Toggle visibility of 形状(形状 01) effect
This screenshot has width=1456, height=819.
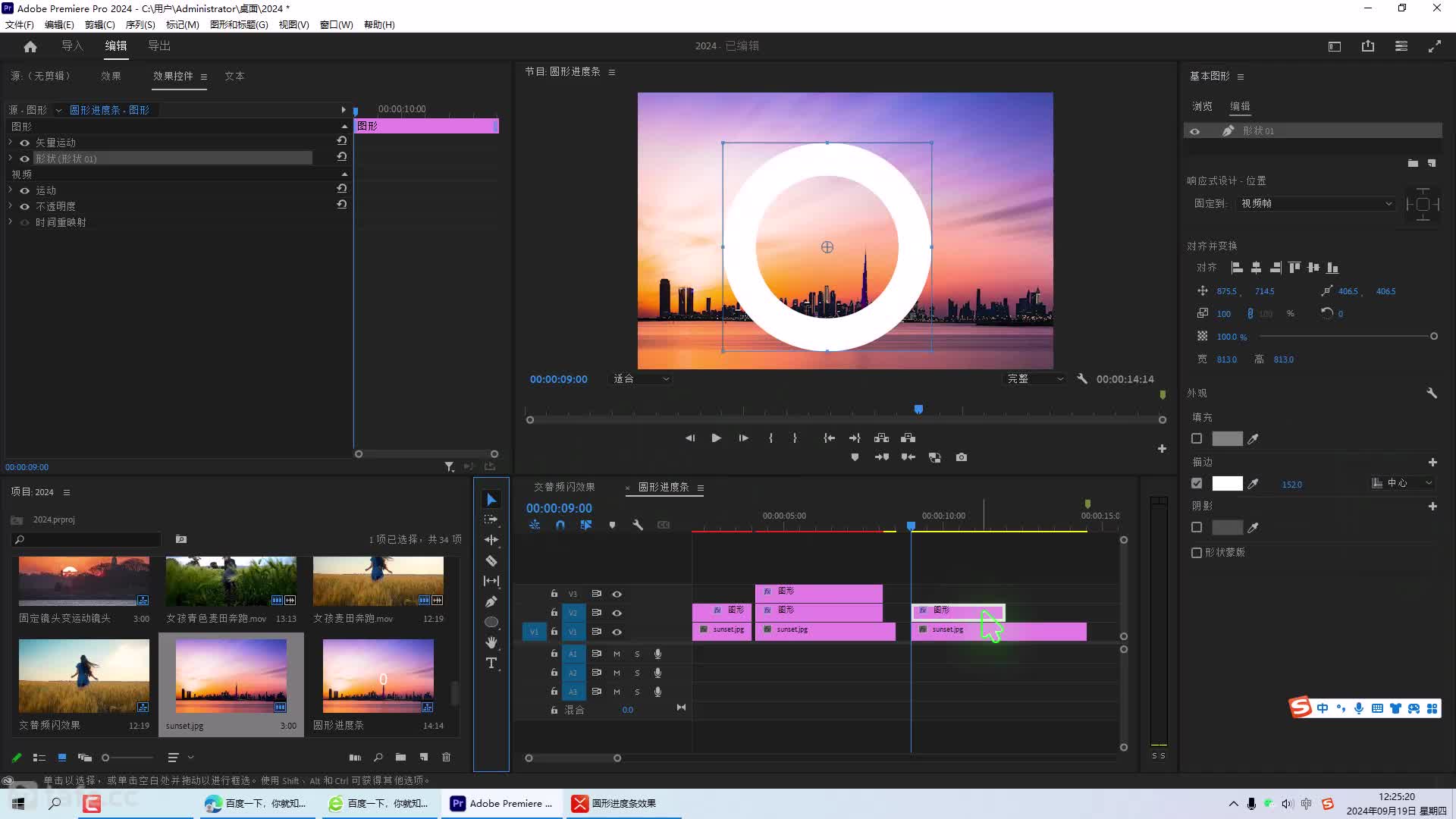(x=25, y=158)
